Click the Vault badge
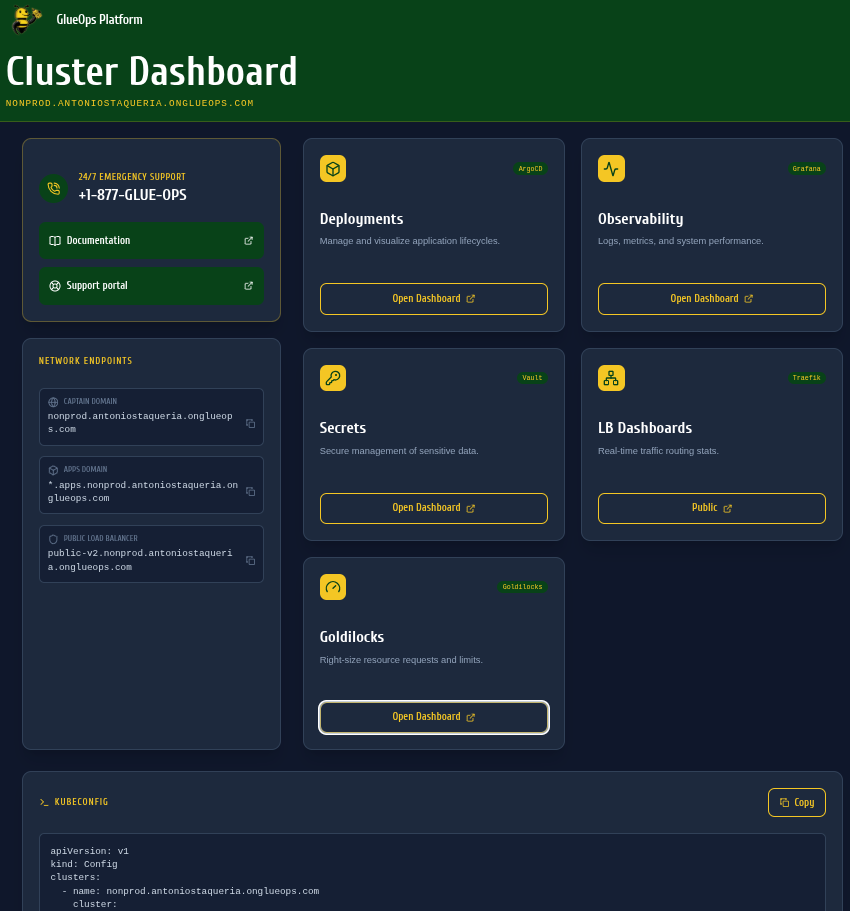Viewport: 850px width, 911px height. (x=532, y=378)
